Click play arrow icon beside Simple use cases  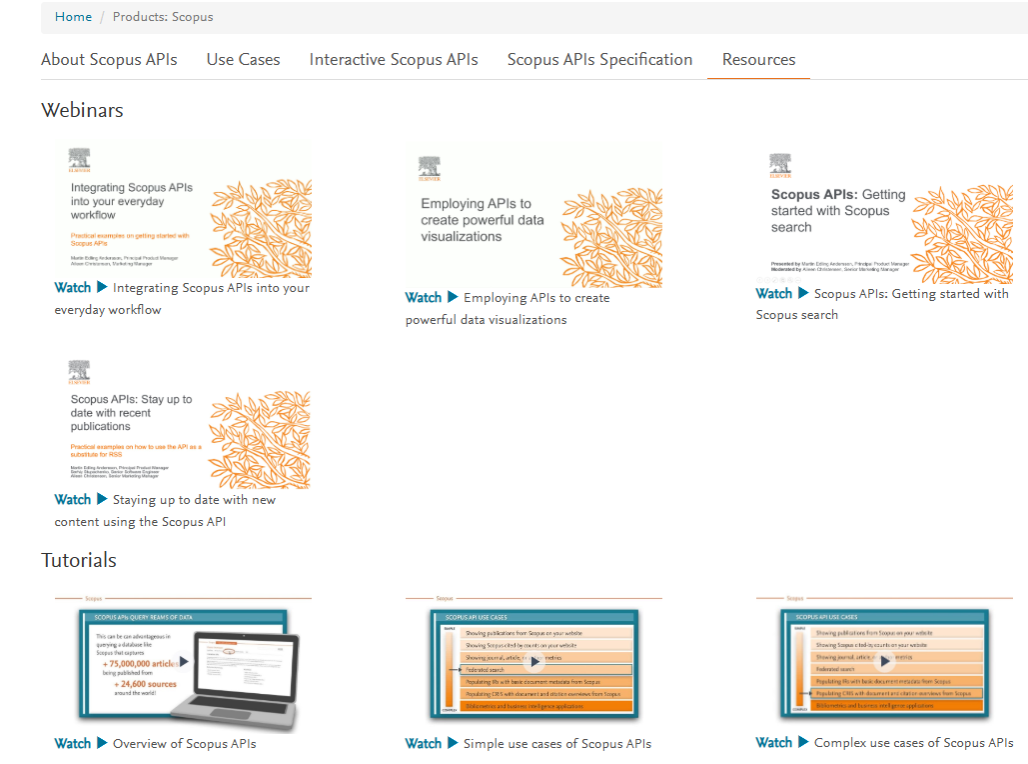[452, 743]
